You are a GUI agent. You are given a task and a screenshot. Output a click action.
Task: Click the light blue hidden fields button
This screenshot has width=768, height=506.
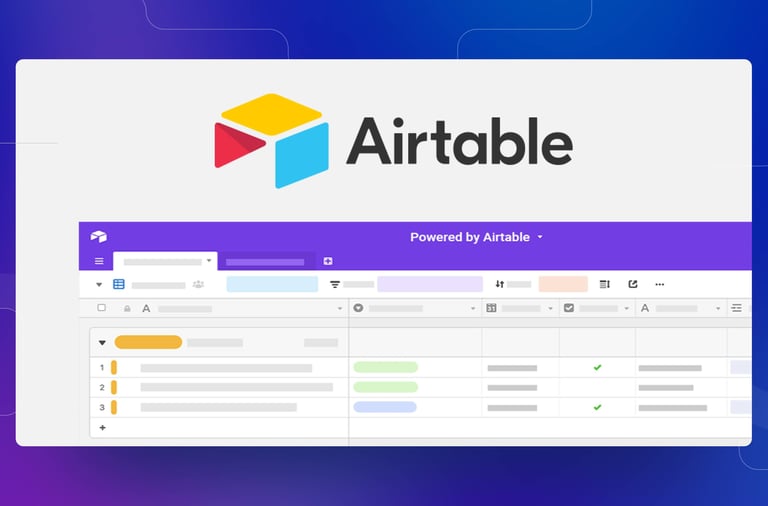272,284
